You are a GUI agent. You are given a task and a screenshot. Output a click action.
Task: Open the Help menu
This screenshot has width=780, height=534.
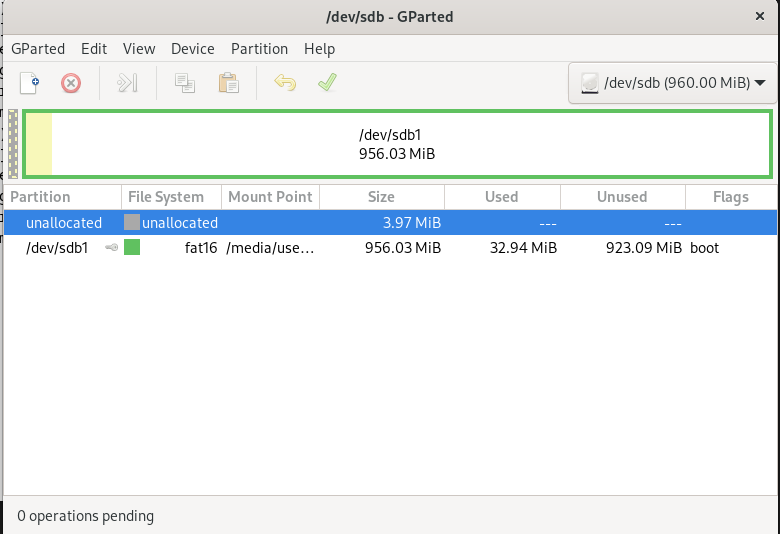319,48
